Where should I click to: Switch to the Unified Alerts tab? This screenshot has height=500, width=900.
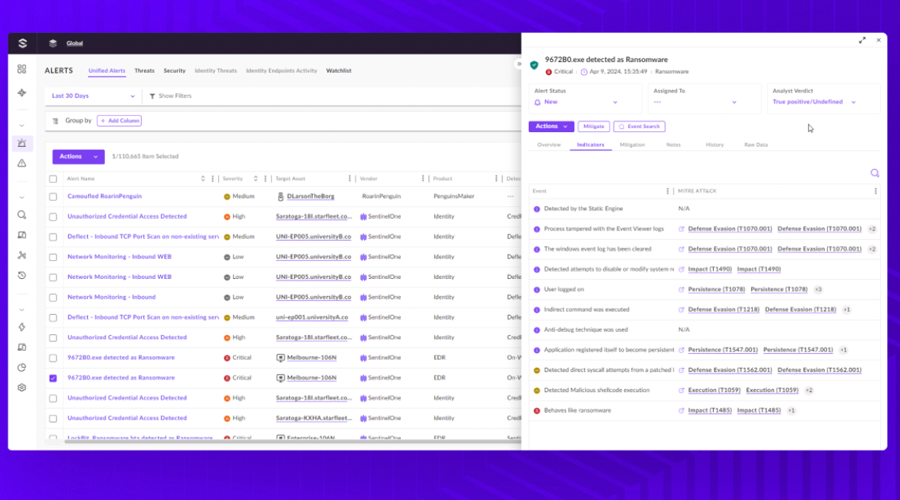coord(107,71)
